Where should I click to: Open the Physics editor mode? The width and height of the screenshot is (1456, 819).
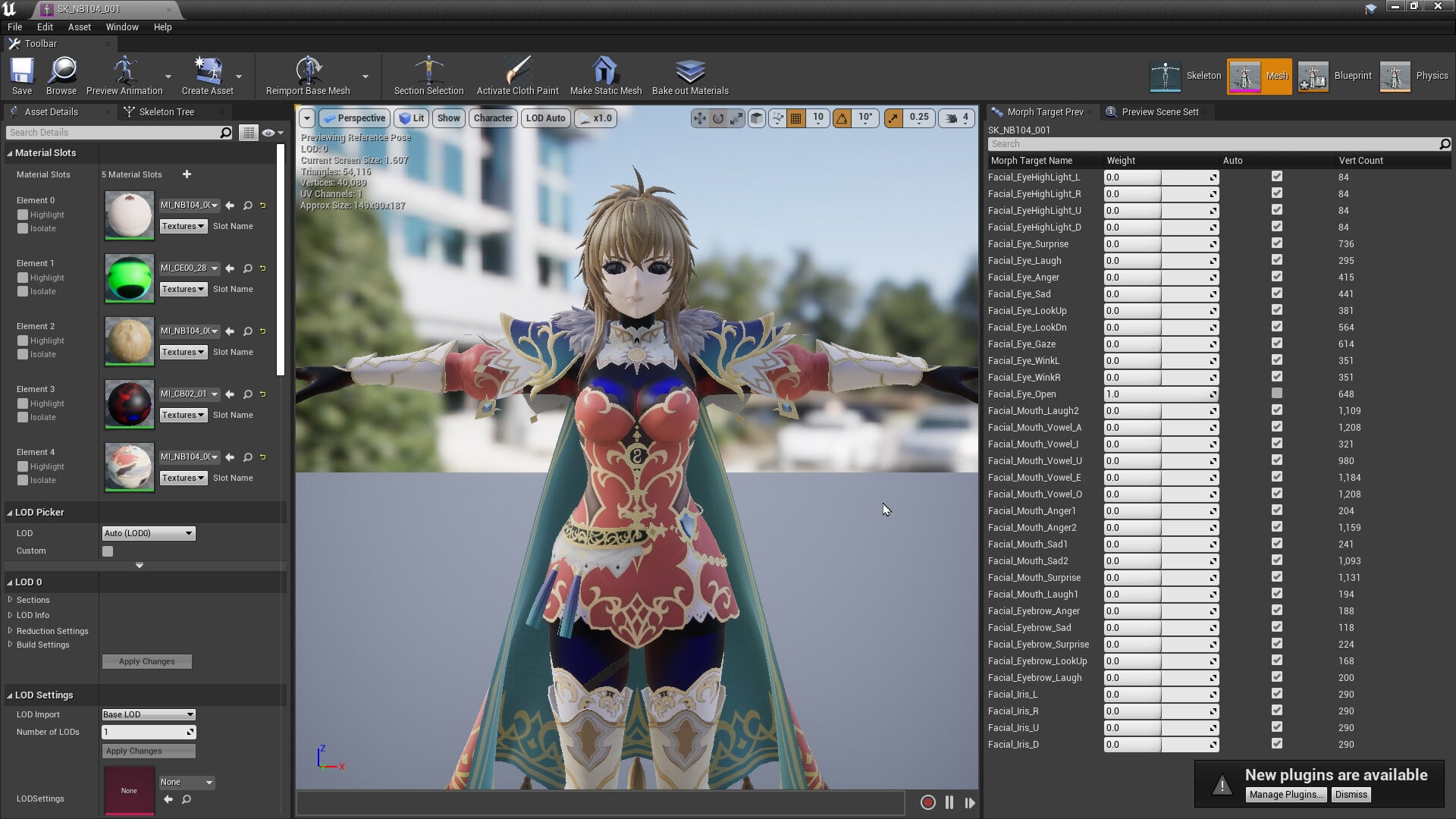click(x=1414, y=76)
